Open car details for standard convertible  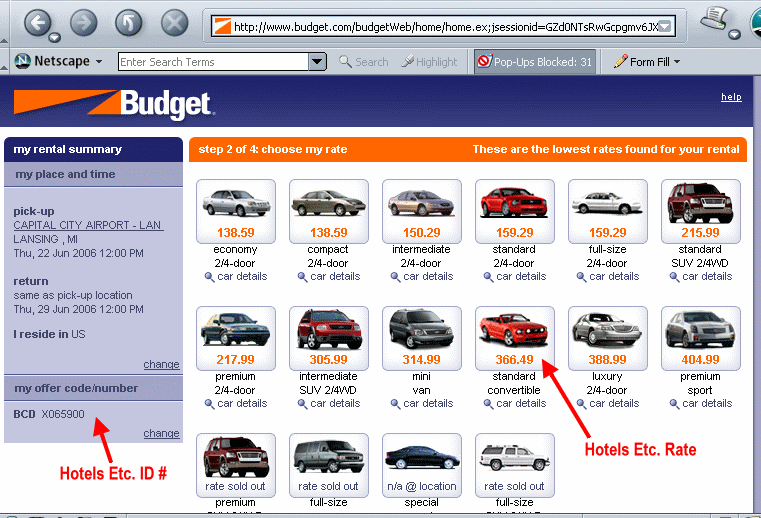[x=515, y=403]
